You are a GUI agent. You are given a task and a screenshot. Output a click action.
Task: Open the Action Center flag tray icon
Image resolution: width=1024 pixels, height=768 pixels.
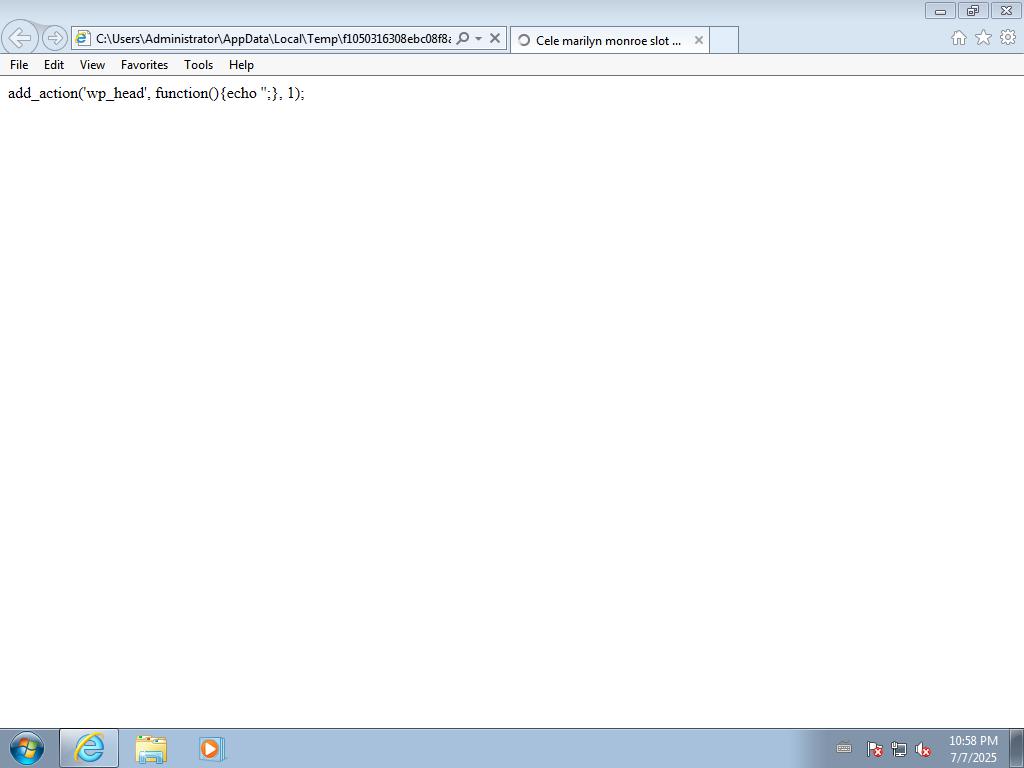874,749
